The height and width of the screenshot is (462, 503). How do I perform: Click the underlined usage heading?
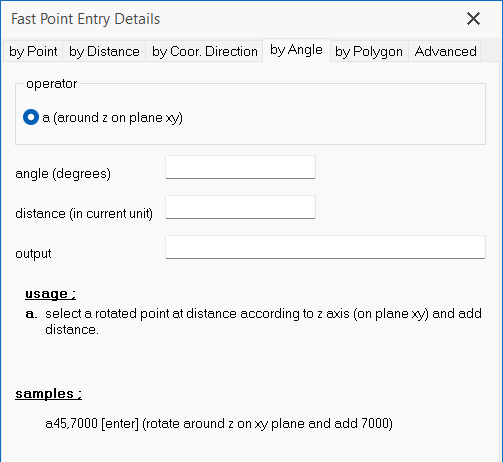click(x=50, y=294)
